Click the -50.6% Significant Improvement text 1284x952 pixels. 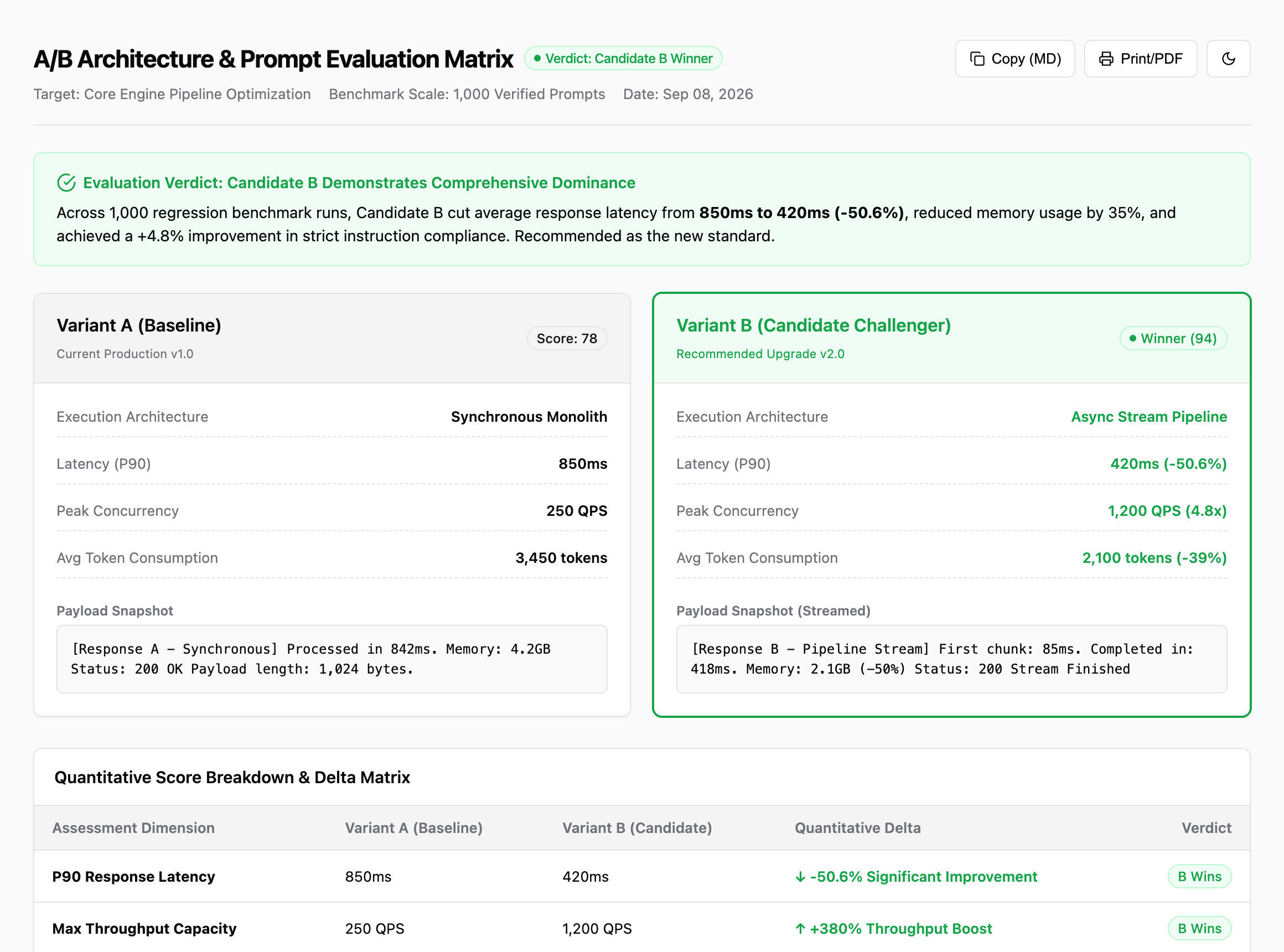(x=923, y=877)
